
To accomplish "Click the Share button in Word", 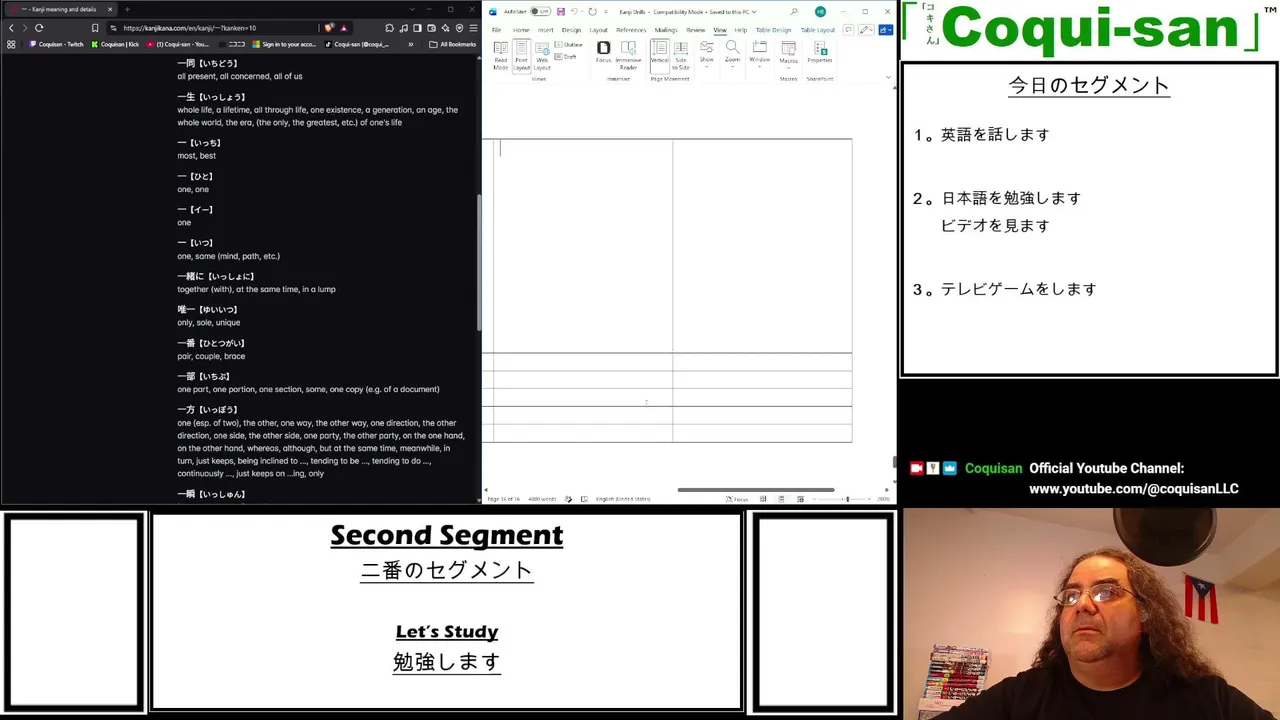I will pos(885,30).
